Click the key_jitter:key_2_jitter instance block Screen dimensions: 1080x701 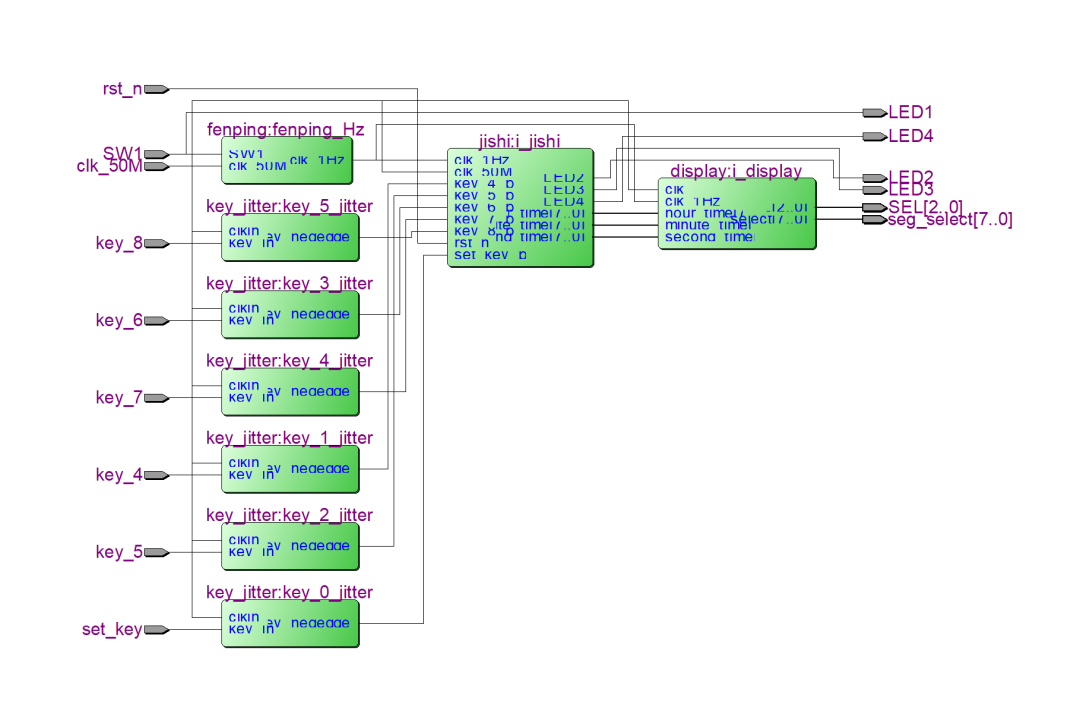pyautogui.click(x=289, y=546)
